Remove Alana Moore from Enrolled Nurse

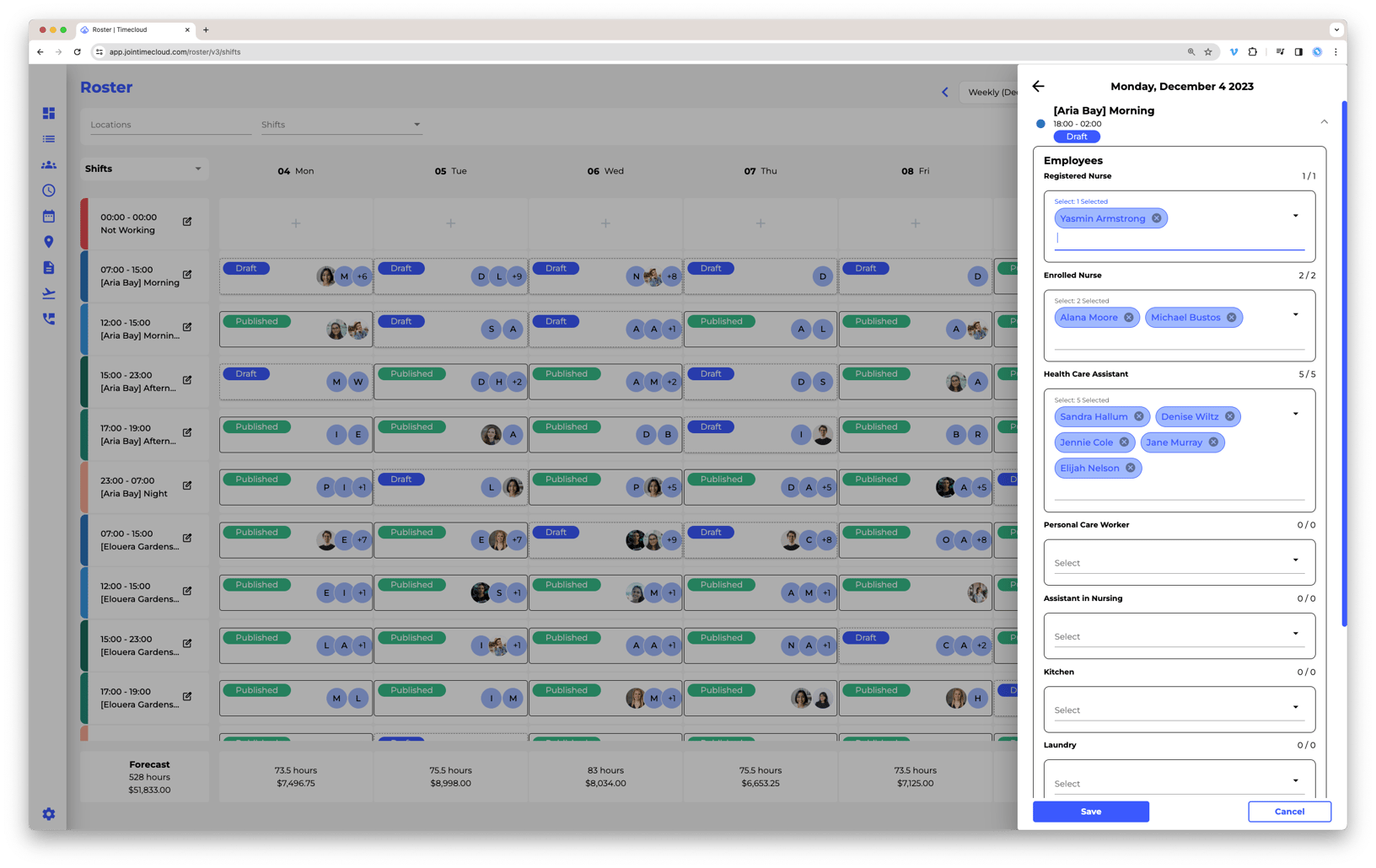tap(1129, 317)
